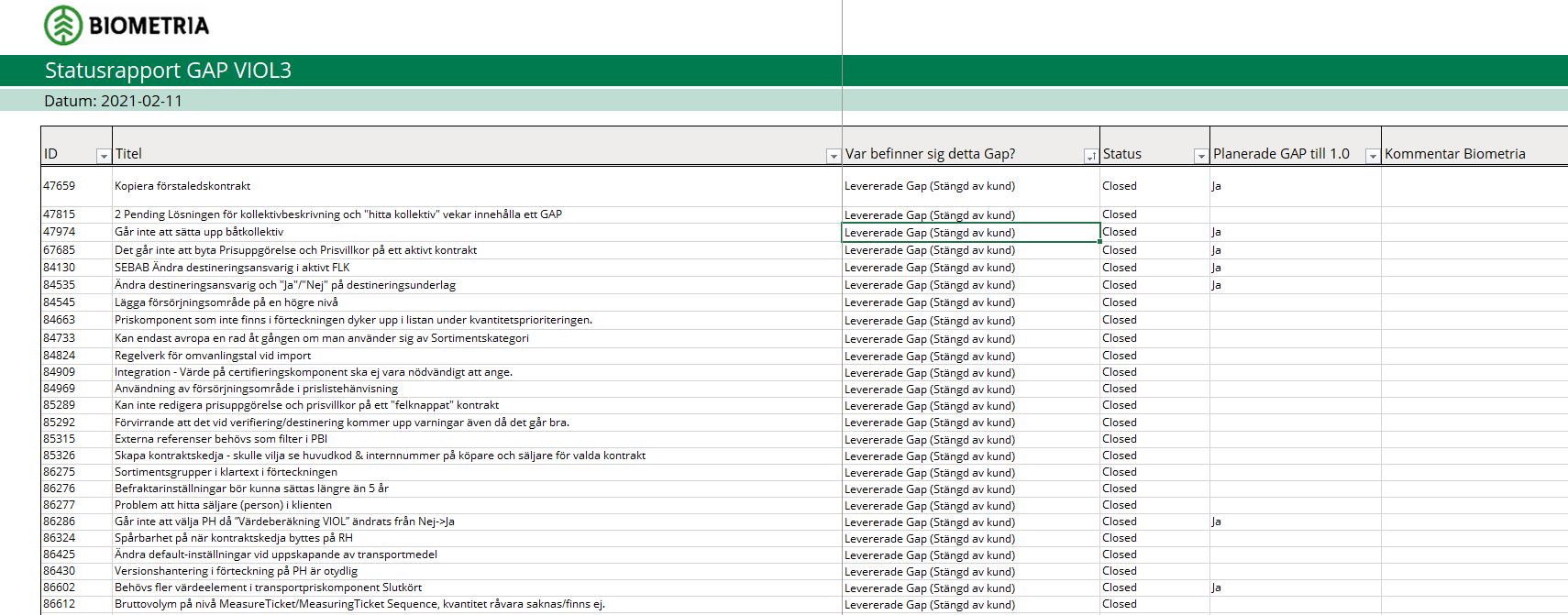Select 'Ändra default-inställningar vid uppskapande av transportmedel'
The height and width of the screenshot is (615, 1568).
[x=276, y=555]
